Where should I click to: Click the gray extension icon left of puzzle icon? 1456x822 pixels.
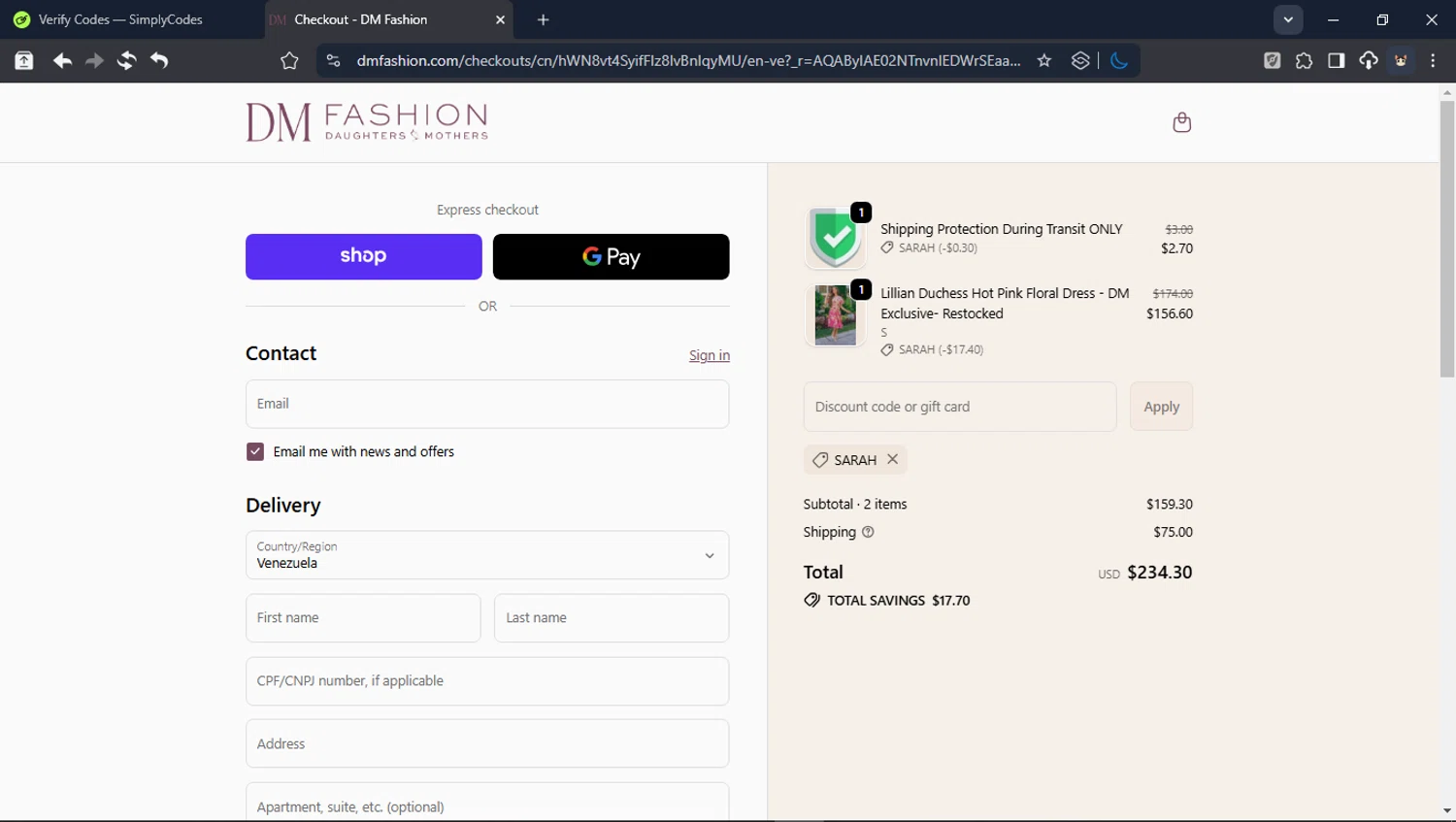click(1272, 60)
